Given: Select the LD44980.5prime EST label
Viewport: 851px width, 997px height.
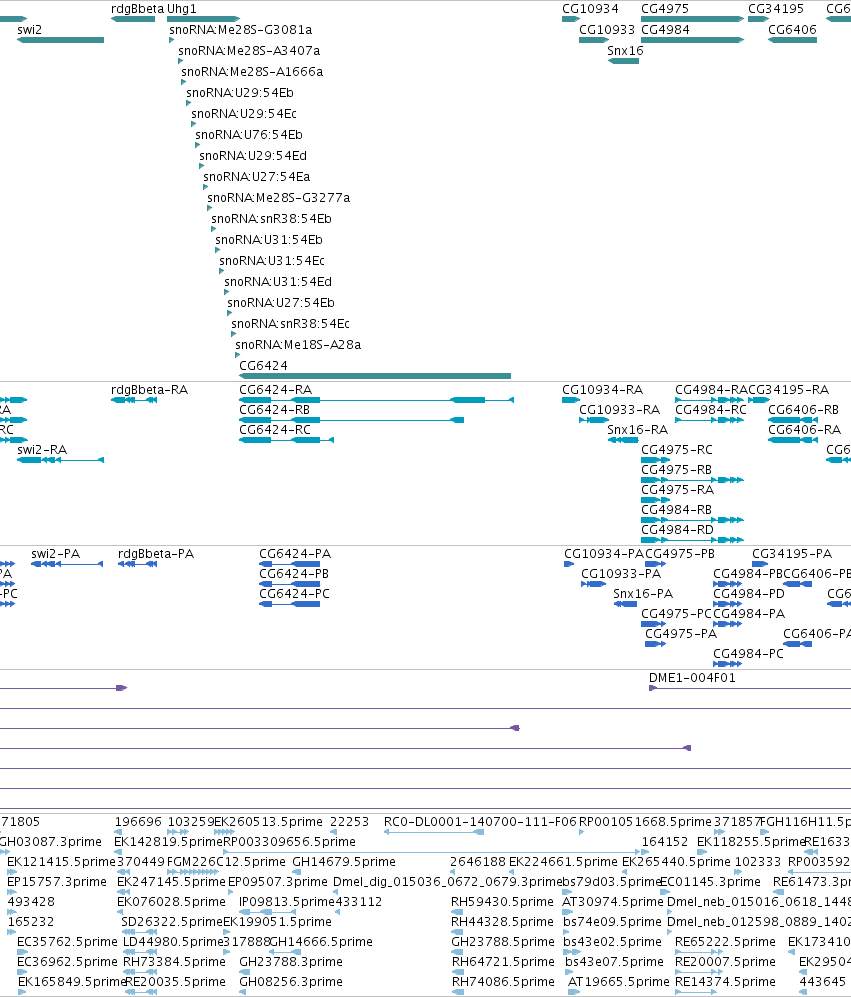Looking at the screenshot, I should (173, 942).
